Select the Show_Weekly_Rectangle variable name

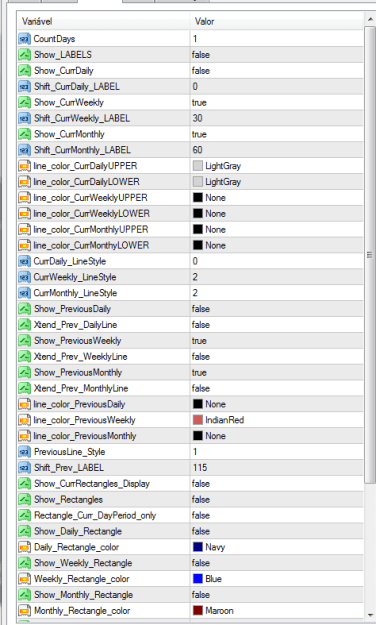[x=83, y=563]
